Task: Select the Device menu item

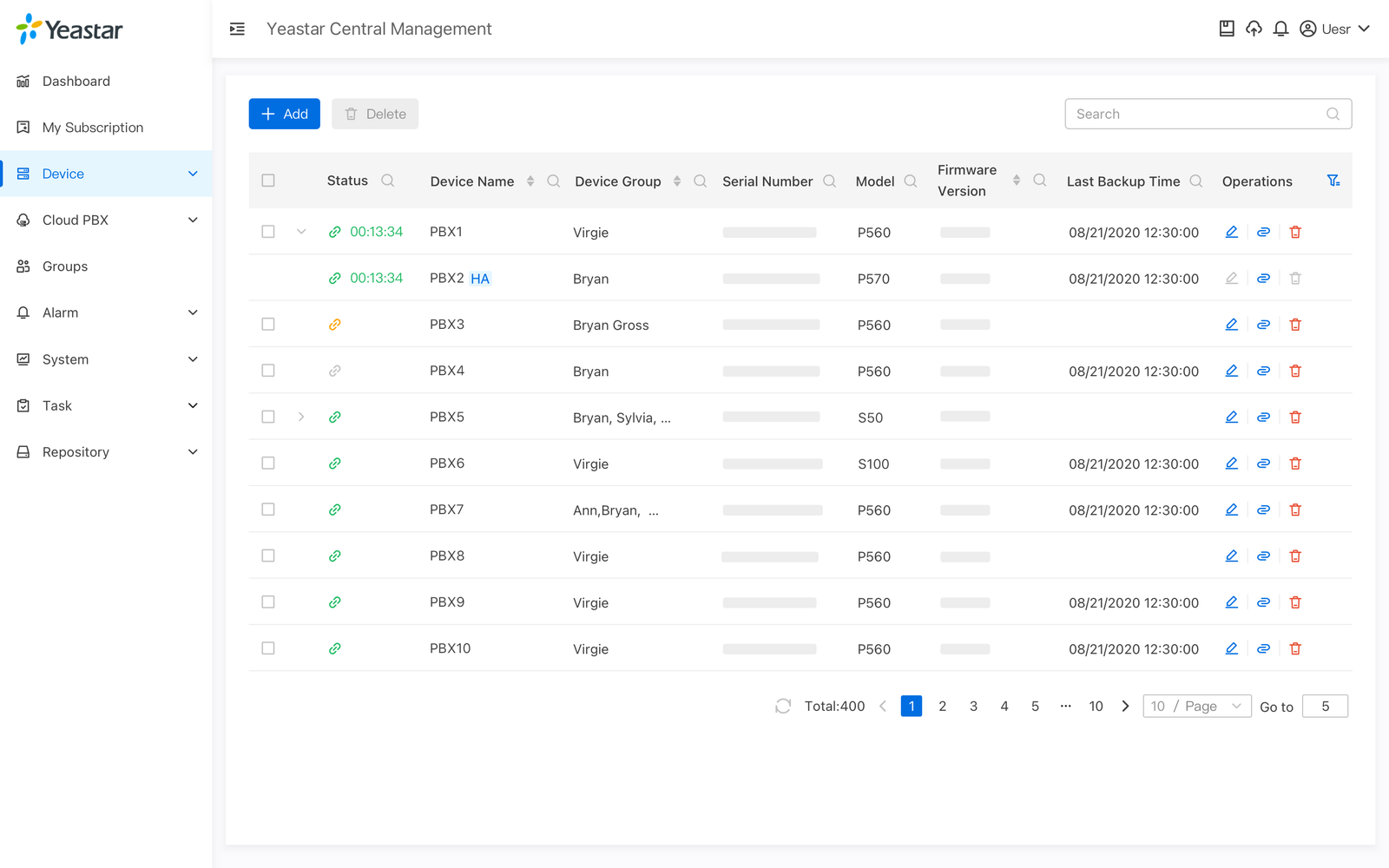Action: [x=106, y=174]
